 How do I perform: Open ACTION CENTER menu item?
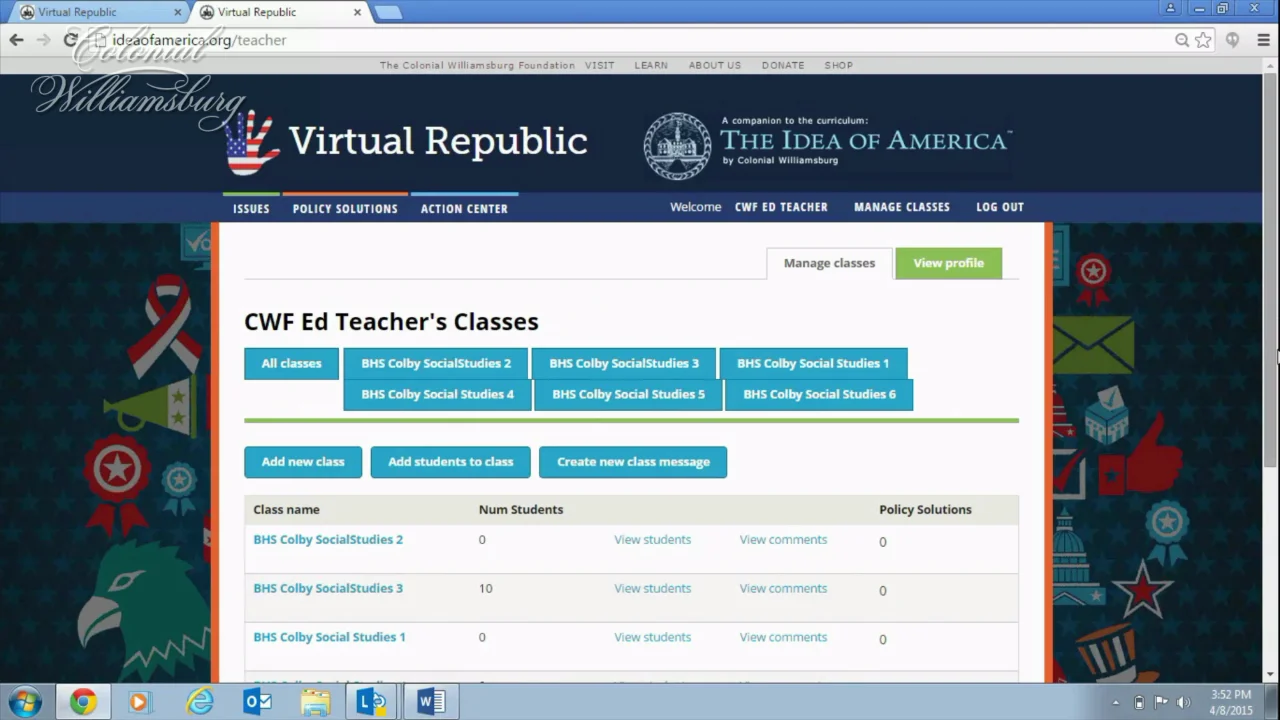pos(464,208)
